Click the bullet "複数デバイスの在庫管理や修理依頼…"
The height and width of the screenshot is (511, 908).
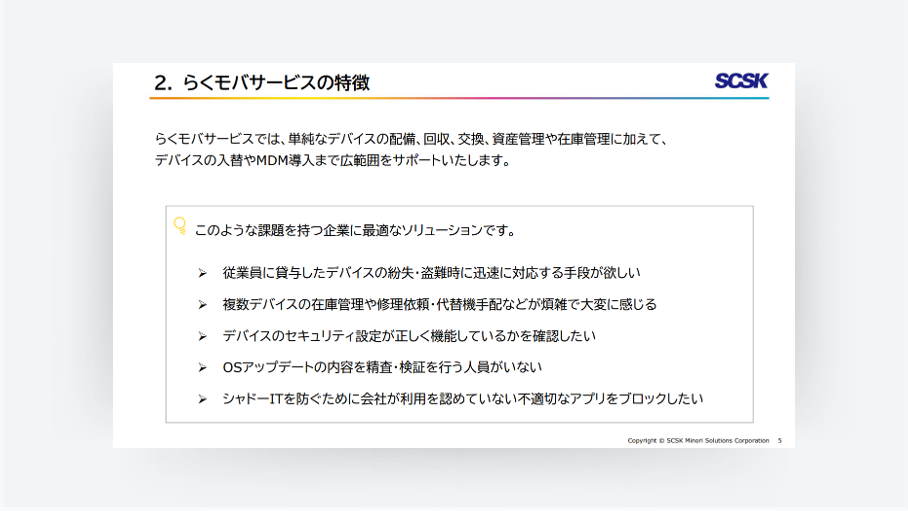[x=440, y=304]
